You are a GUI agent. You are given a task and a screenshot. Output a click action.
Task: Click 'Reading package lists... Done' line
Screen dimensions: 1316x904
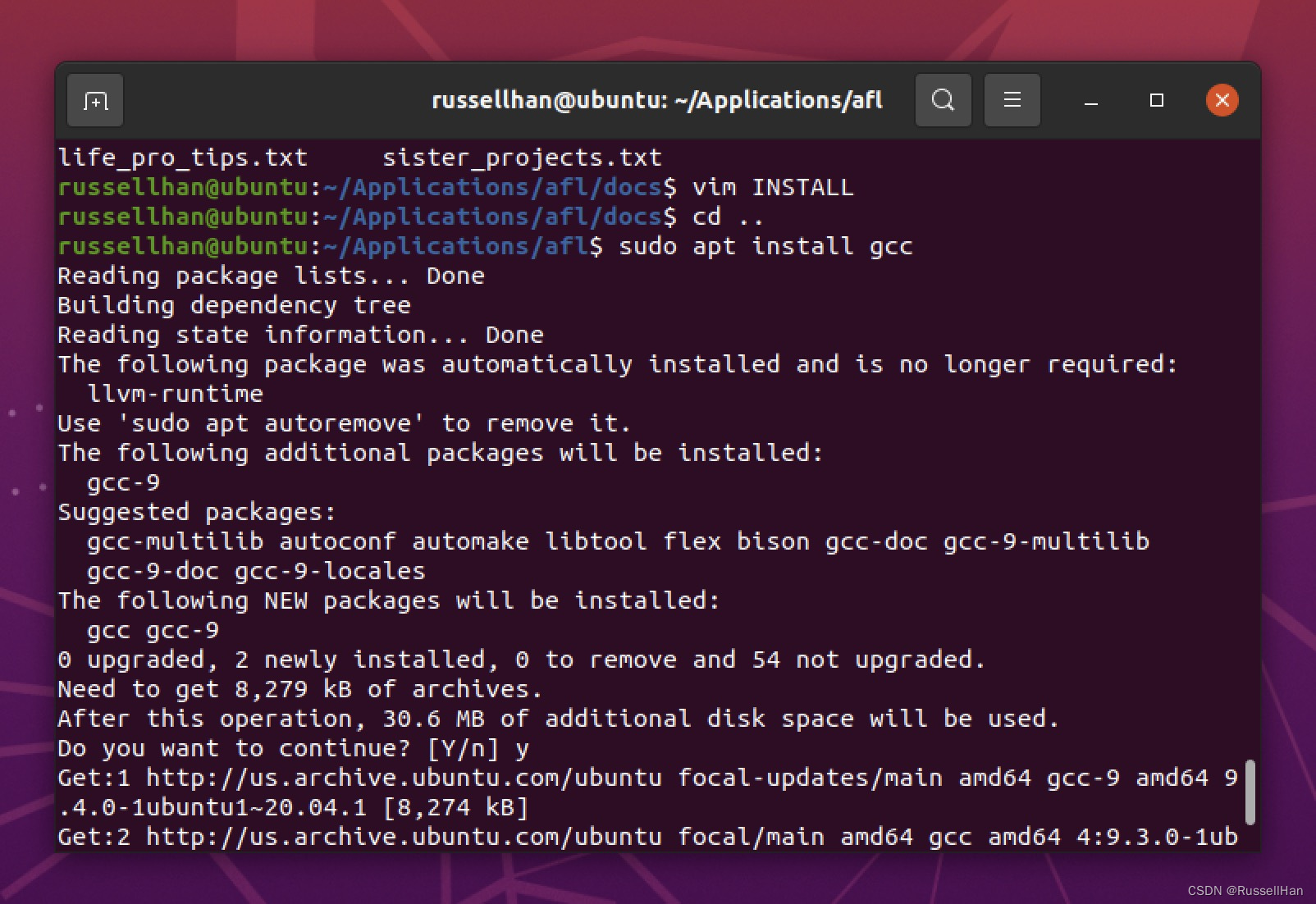[271, 276]
